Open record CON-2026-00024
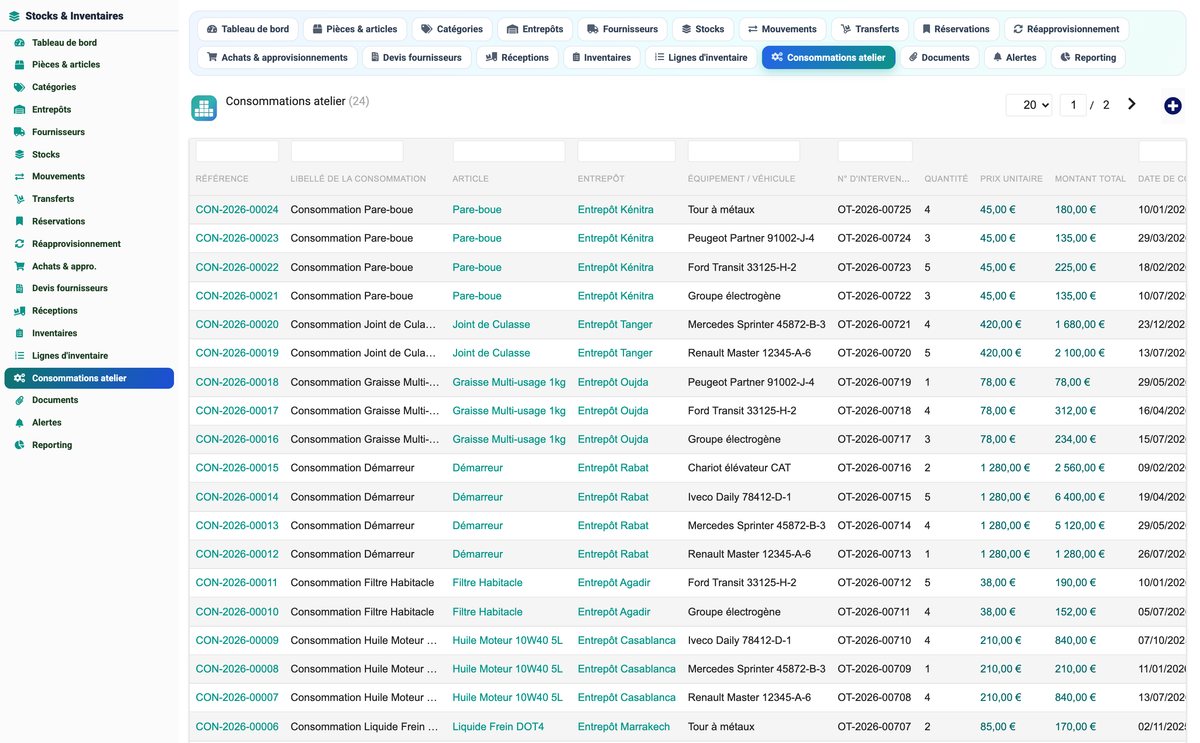1200x743 pixels. point(237,210)
